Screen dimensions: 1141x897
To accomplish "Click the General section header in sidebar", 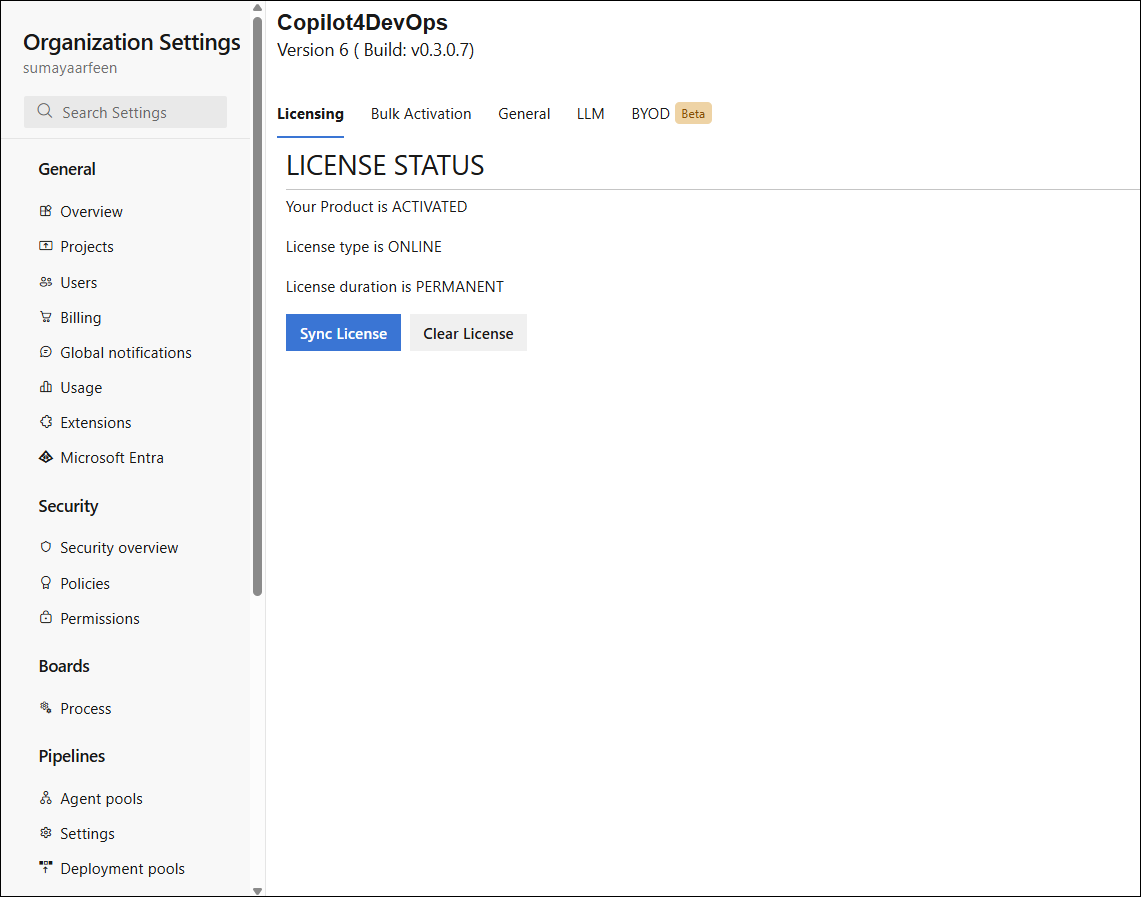I will 67,170.
